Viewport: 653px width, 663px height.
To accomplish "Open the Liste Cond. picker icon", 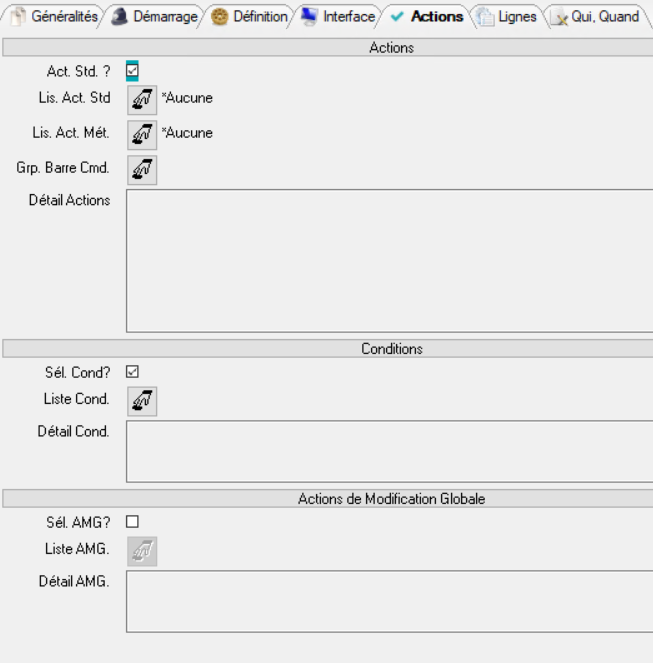I will click(142, 400).
